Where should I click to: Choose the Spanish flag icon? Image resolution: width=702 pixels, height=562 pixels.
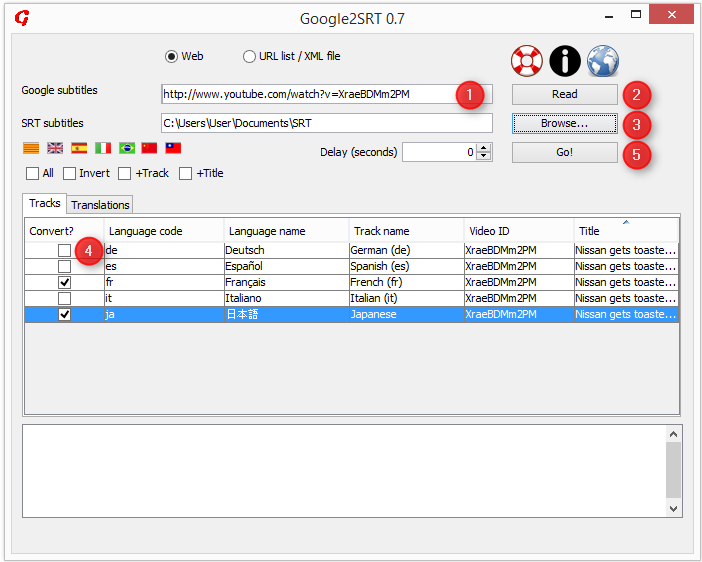coord(79,148)
